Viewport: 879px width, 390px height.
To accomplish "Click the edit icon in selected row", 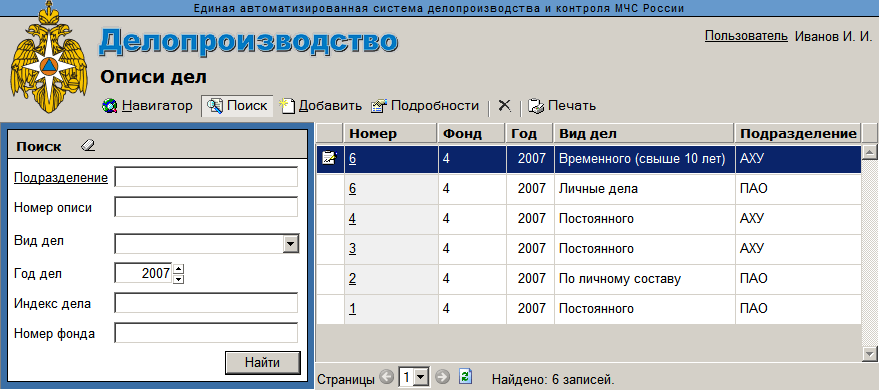I will coord(329,159).
